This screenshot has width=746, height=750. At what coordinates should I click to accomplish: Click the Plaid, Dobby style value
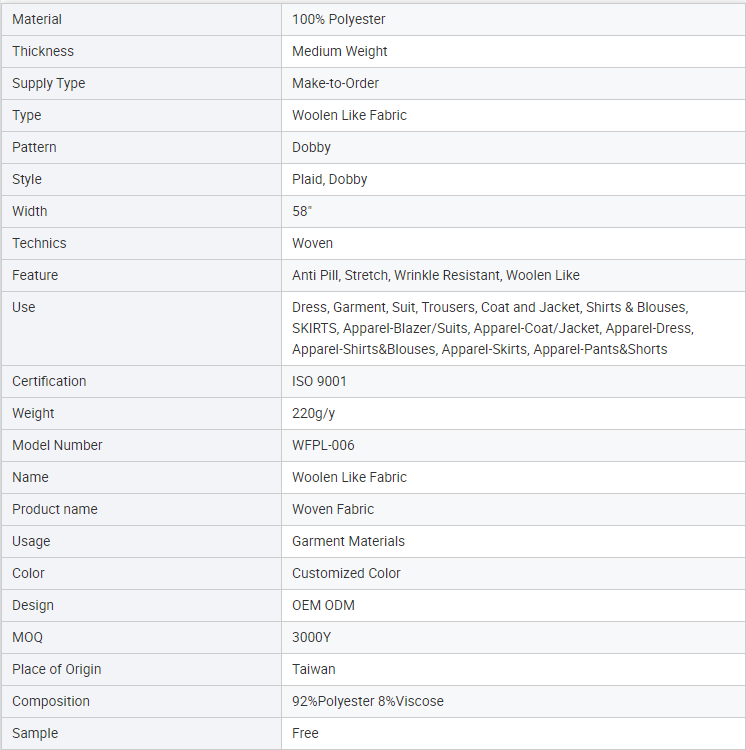tap(329, 179)
